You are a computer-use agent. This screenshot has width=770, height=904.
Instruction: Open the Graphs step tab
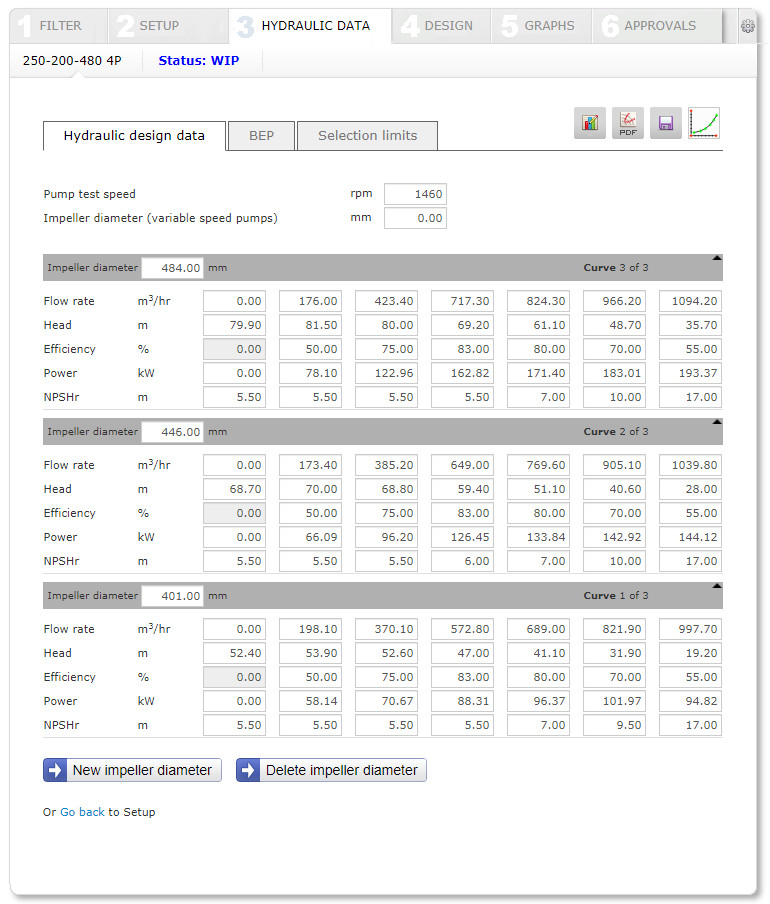click(x=541, y=26)
